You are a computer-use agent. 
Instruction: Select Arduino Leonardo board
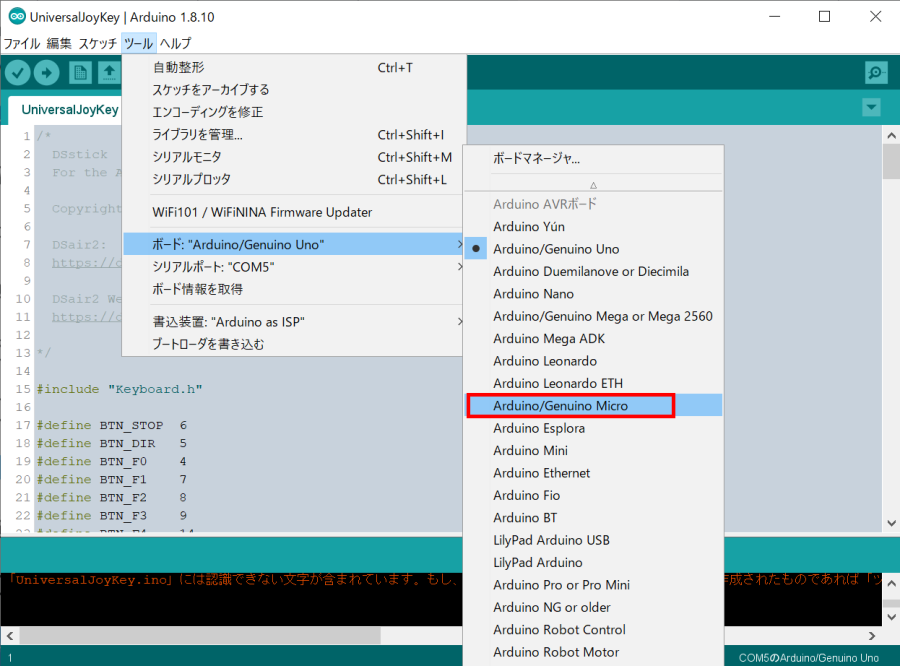click(593, 361)
